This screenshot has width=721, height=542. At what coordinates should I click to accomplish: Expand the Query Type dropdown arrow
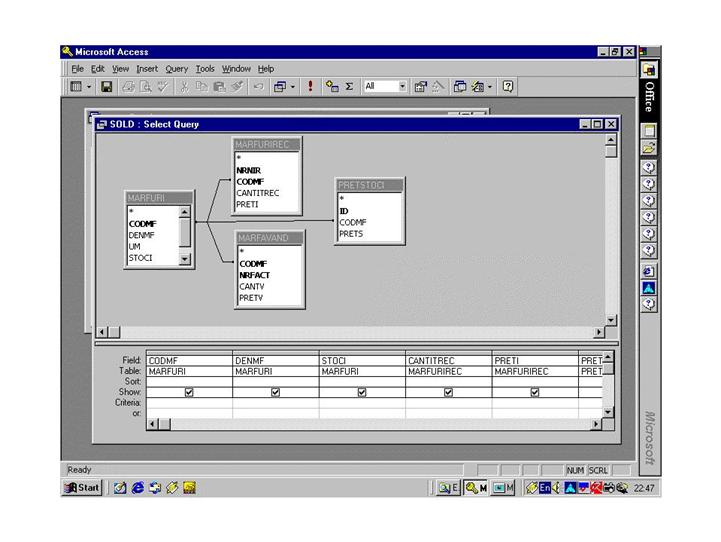click(294, 87)
